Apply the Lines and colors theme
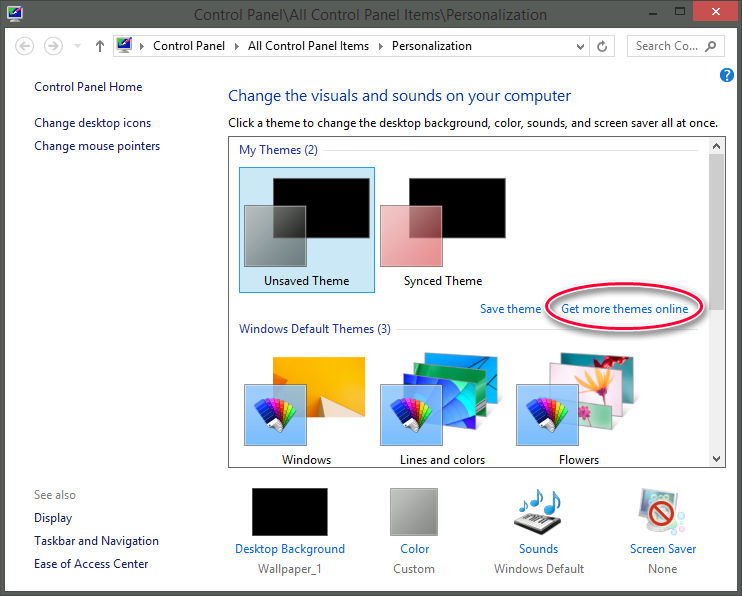 point(442,410)
